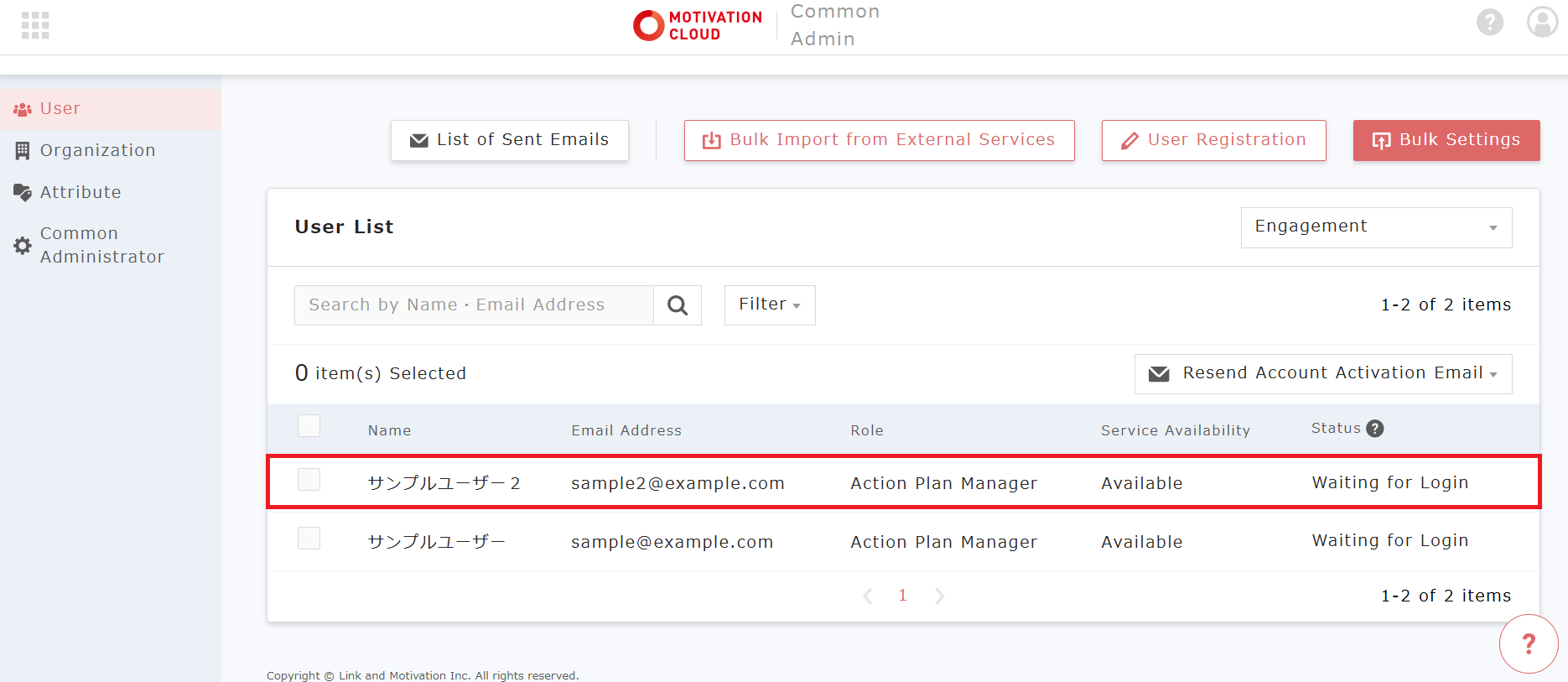This screenshot has width=1568, height=682.
Task: Open the user profile avatar icon
Action: pos(1541,22)
